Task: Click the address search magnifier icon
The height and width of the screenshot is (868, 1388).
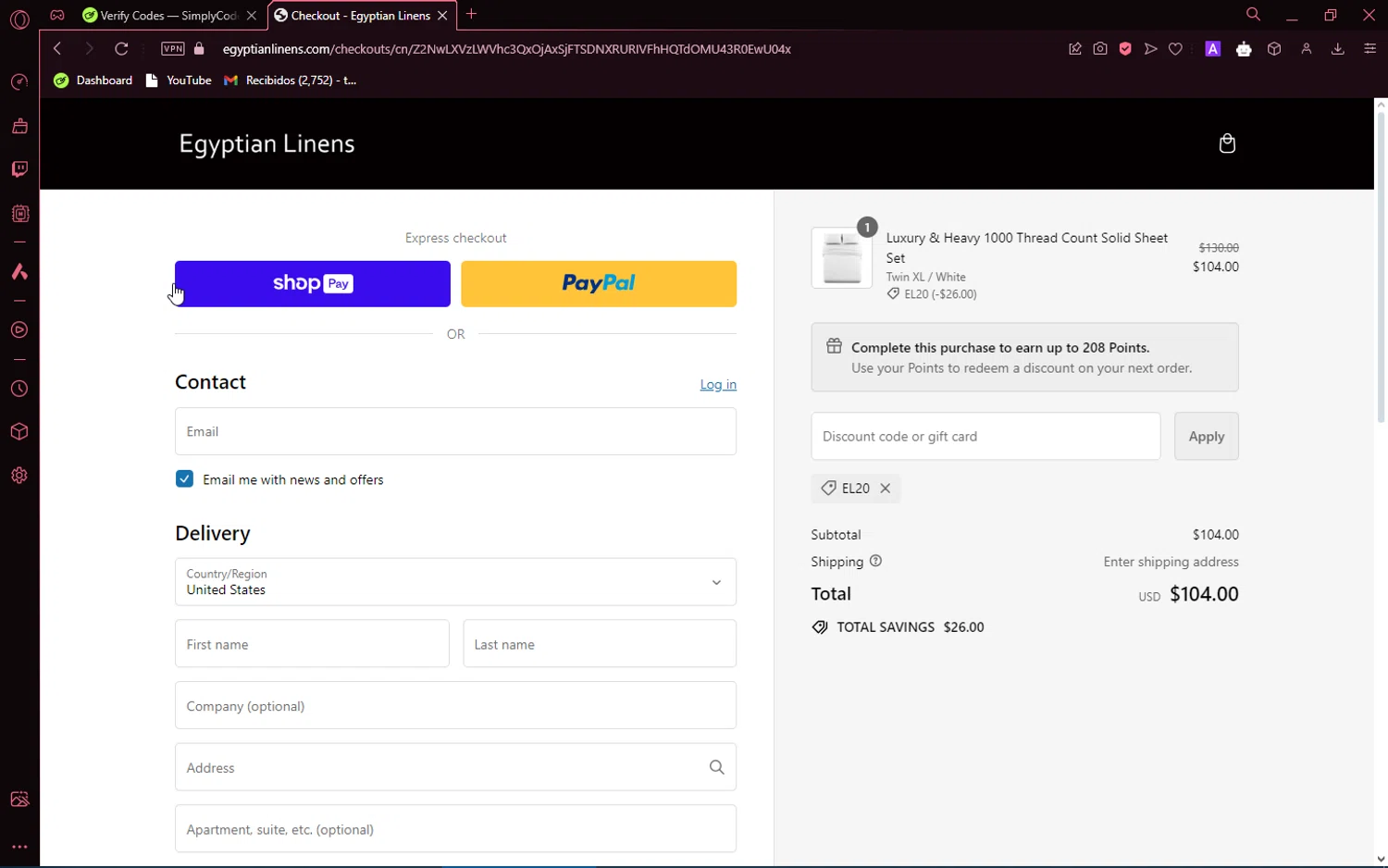Action: pyautogui.click(x=716, y=767)
